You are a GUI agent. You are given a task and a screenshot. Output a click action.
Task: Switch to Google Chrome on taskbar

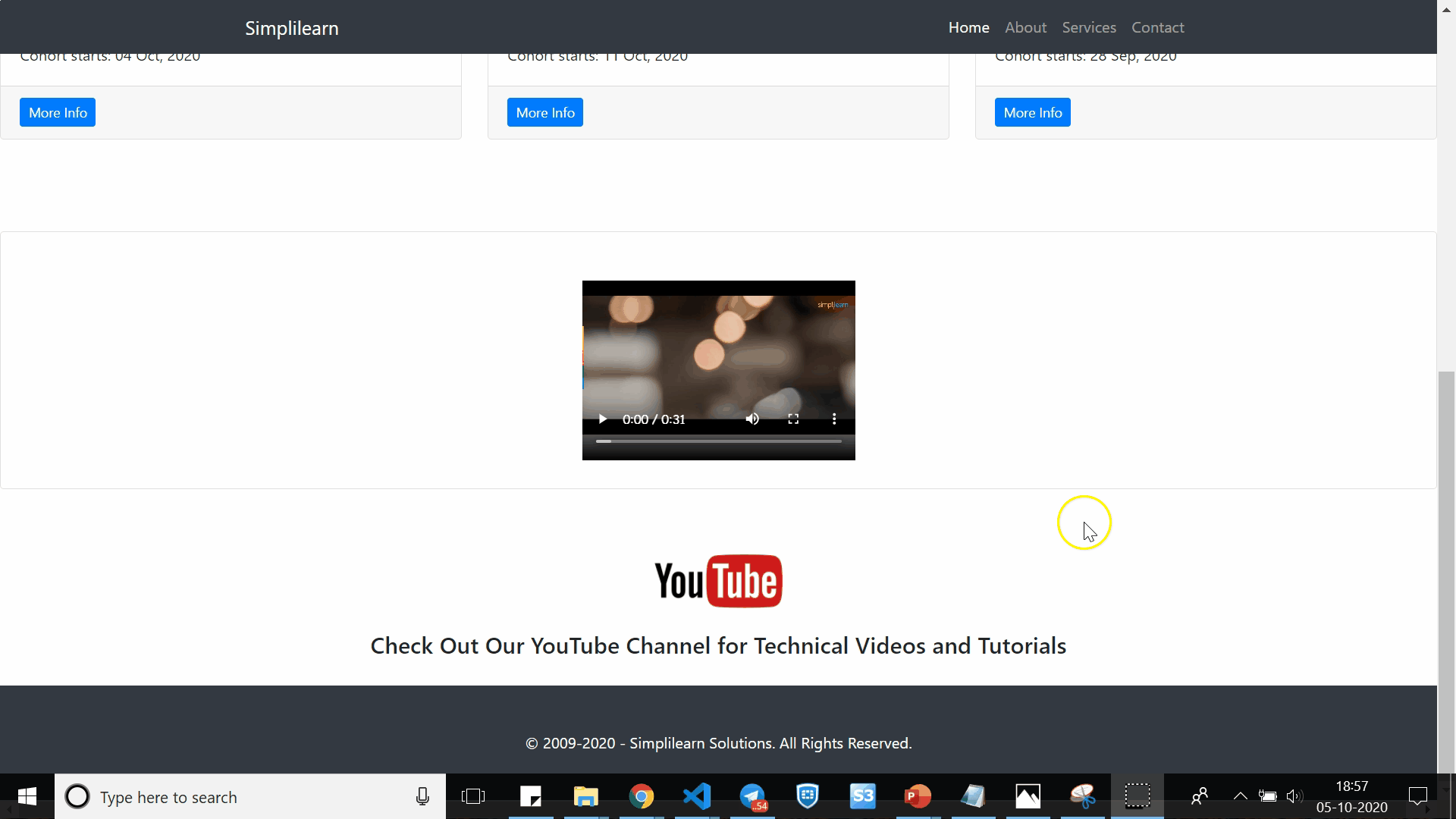[x=642, y=796]
